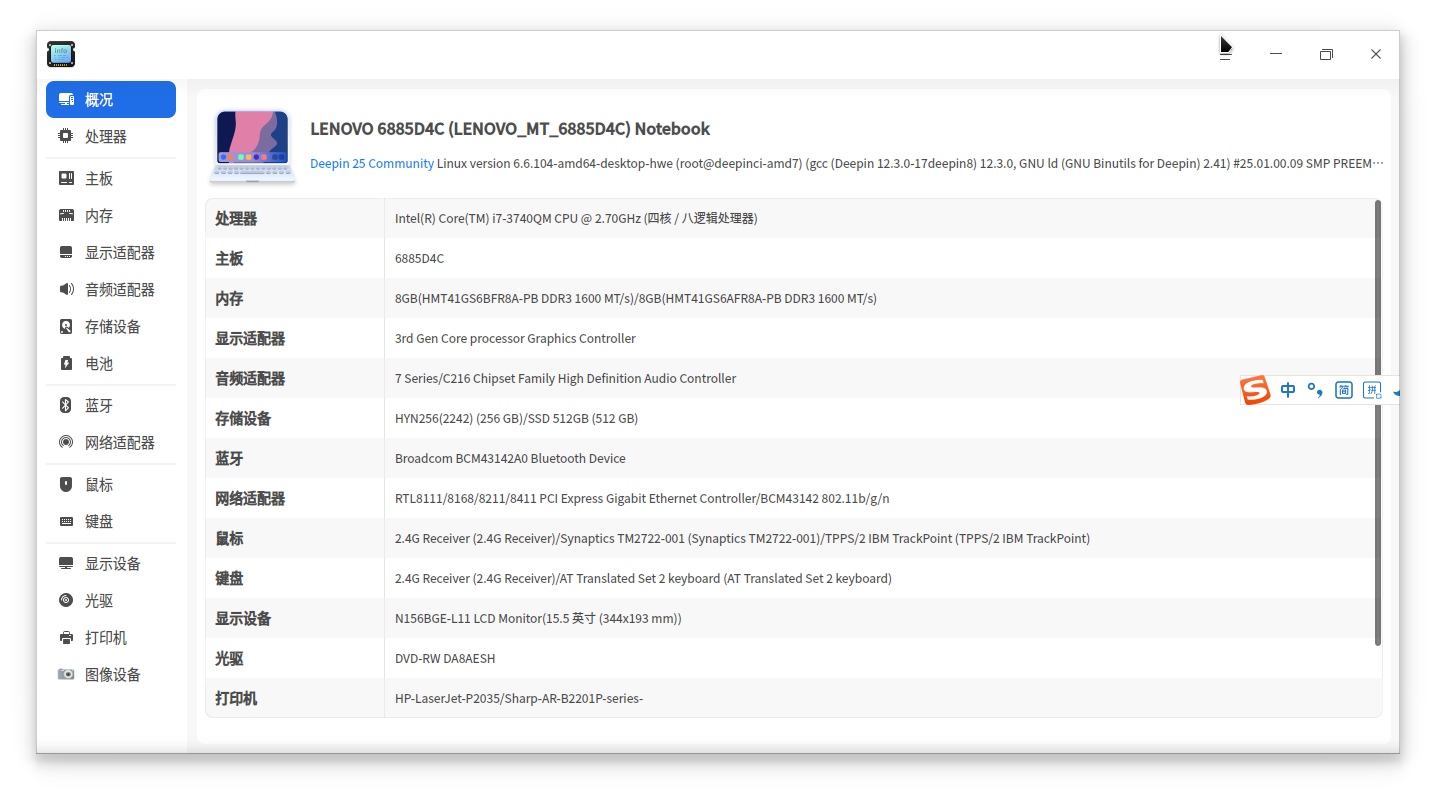Click the 8GB DDR3 memory value row
Image resolution: width=1436 pixels, height=796 pixels.
coord(636,299)
